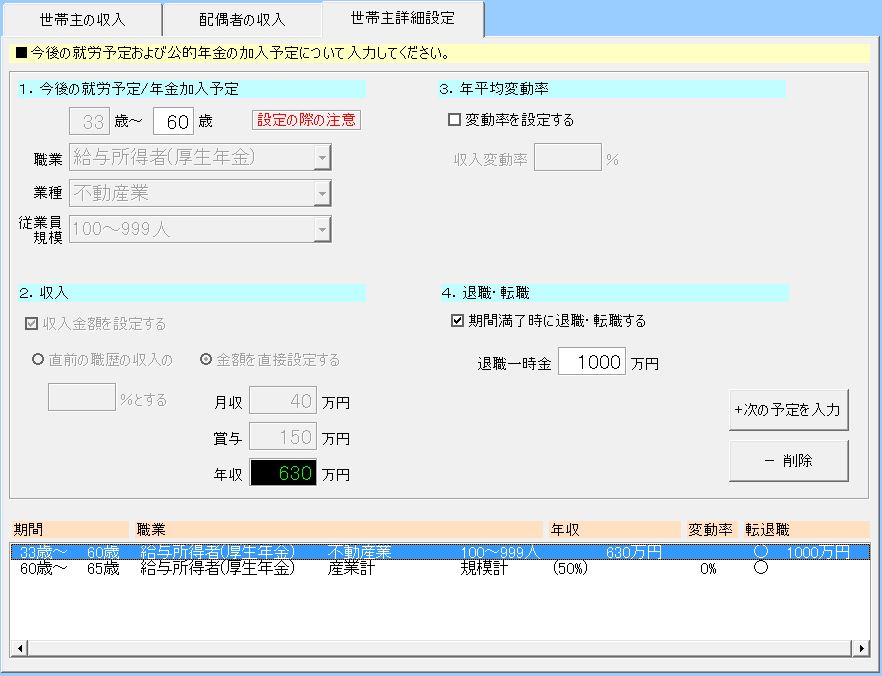Click the 設定の際の注意 button
Screen dimensions: 882x676
tap(306, 120)
